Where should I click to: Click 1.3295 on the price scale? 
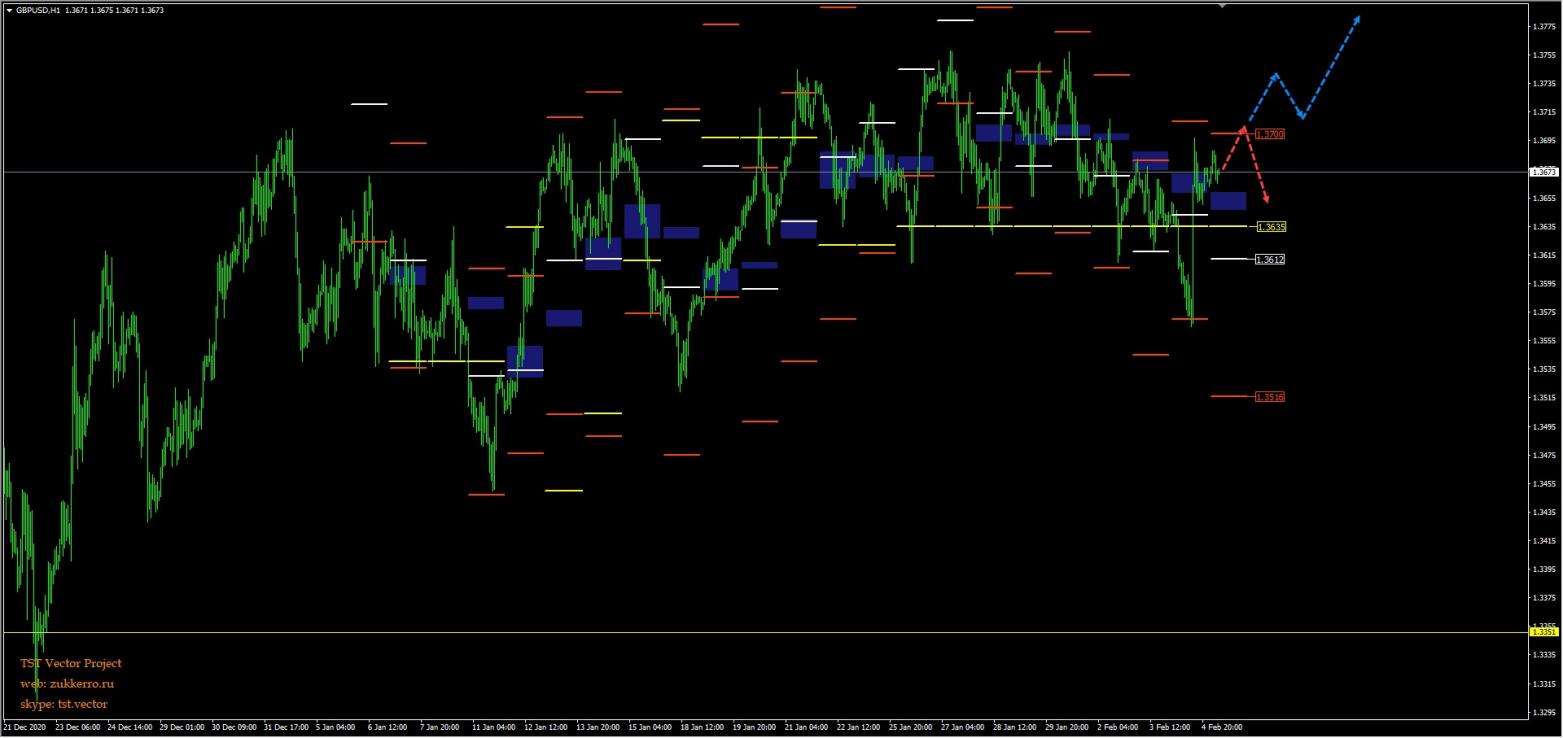click(x=1545, y=713)
